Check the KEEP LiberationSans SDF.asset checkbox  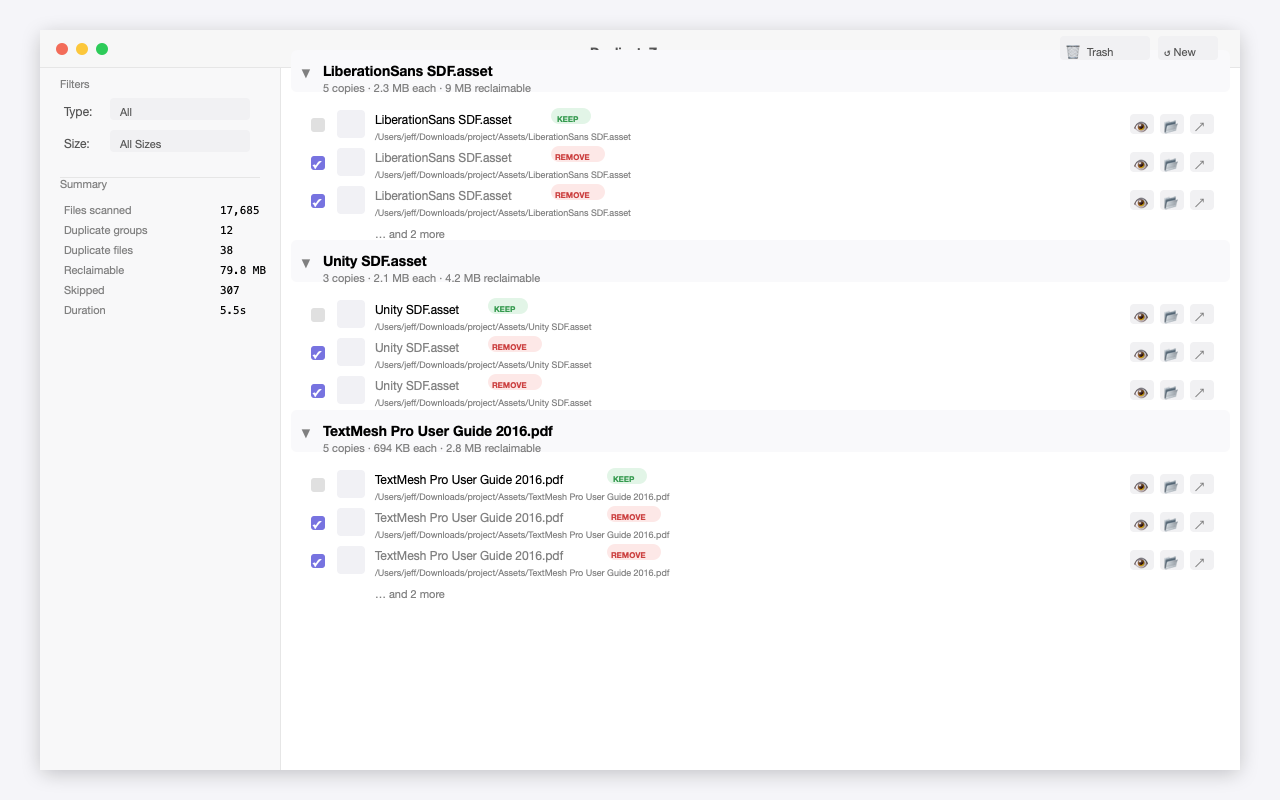(318, 125)
